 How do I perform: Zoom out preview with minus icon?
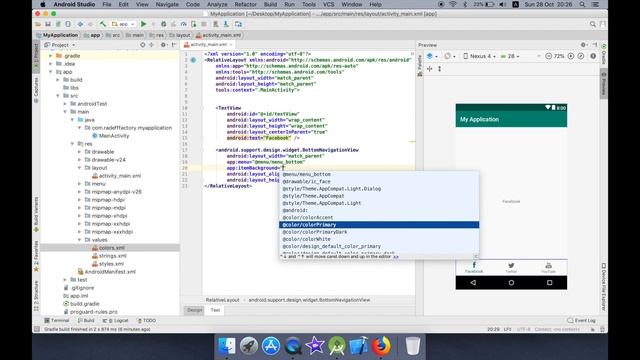click(x=549, y=56)
